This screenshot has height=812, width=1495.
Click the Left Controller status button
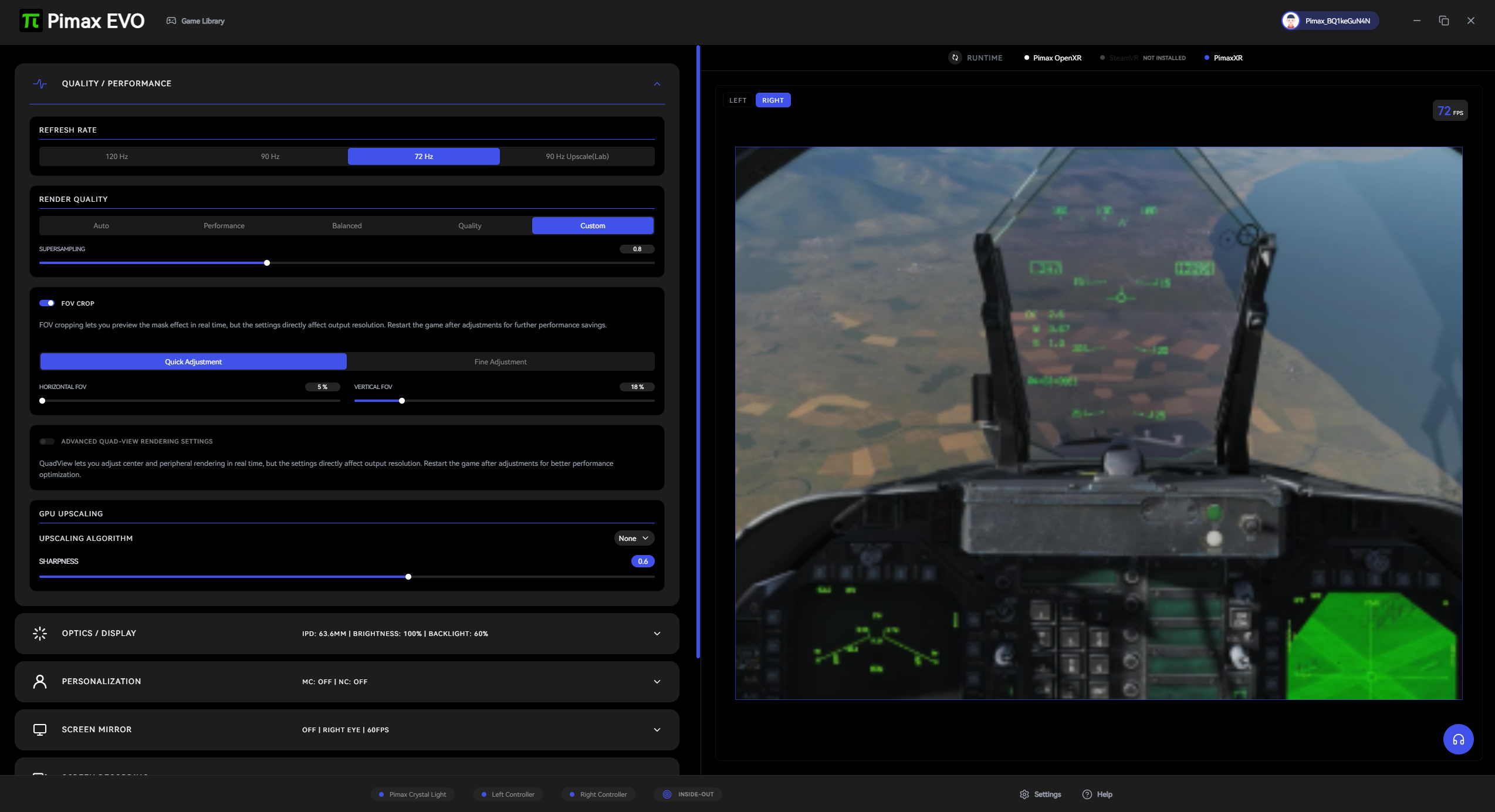pyautogui.click(x=508, y=794)
